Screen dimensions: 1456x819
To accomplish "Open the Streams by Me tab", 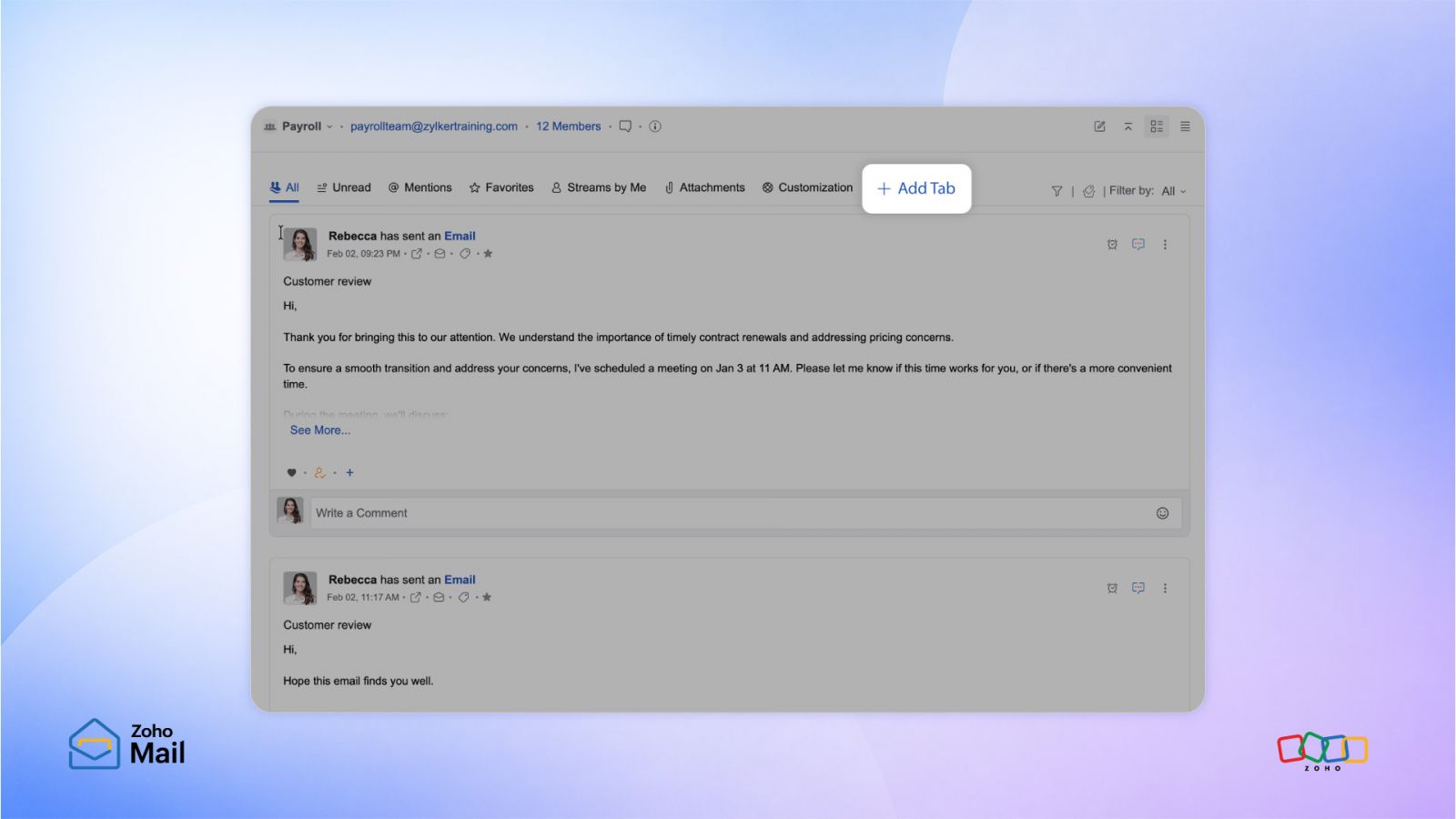I will pyautogui.click(x=599, y=187).
